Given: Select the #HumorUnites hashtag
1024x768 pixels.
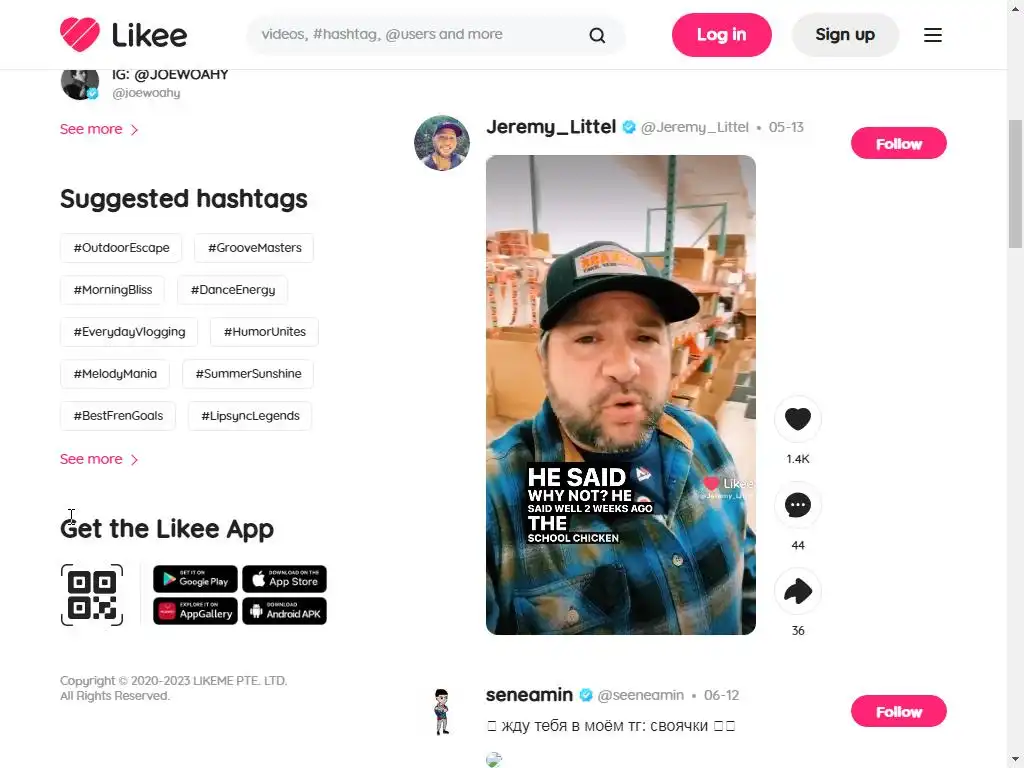Looking at the screenshot, I should pos(264,332).
